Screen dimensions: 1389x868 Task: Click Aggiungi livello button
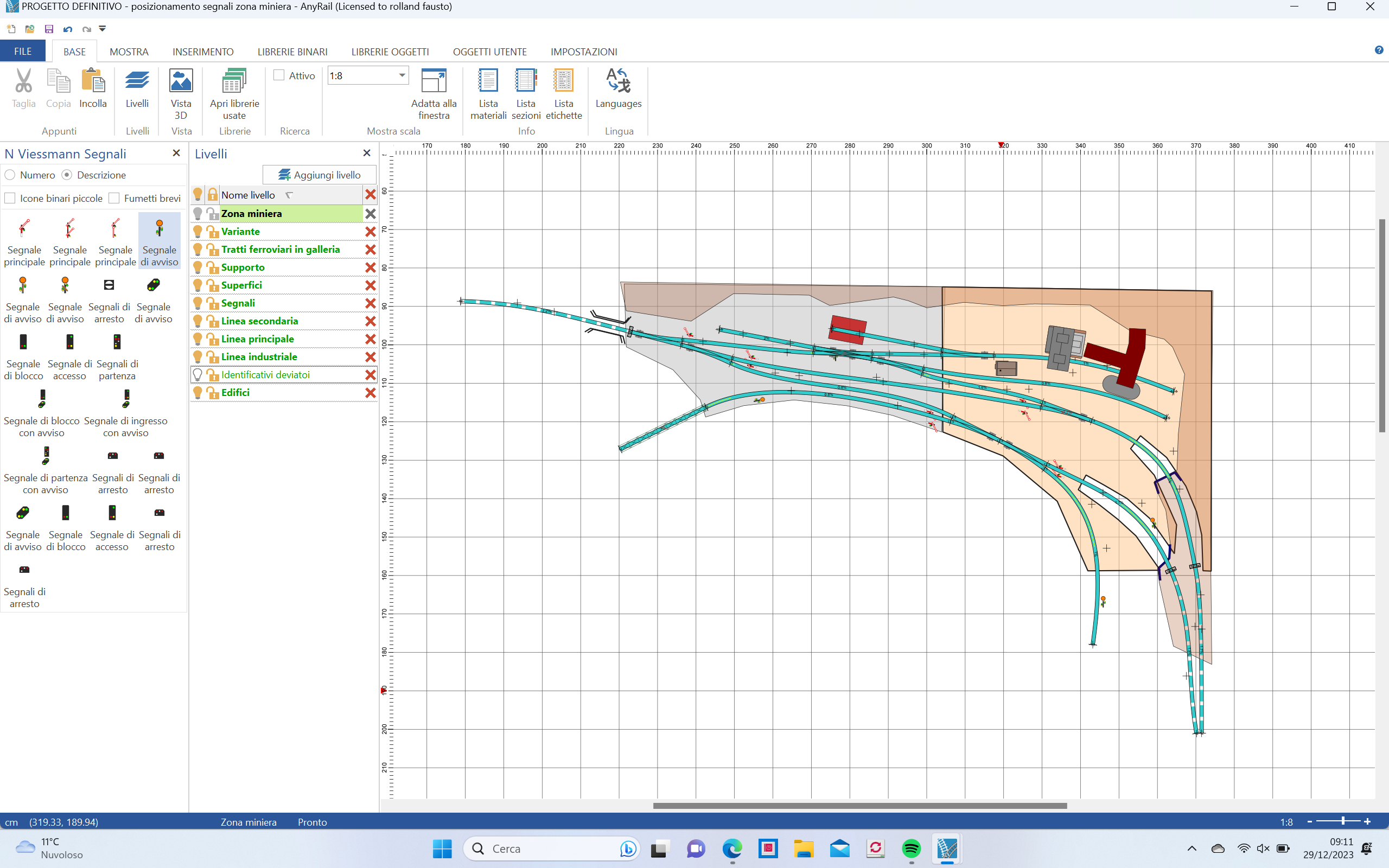pos(319,175)
